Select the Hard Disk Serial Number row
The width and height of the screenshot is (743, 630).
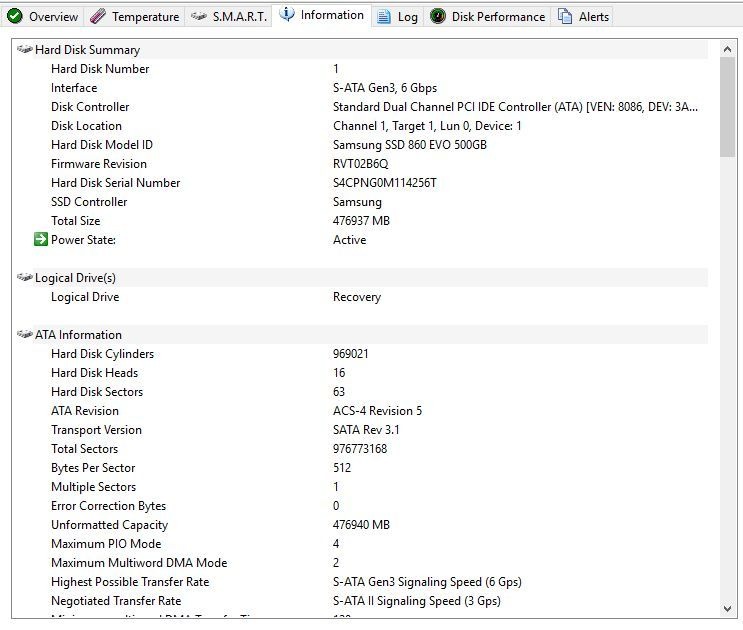(x=115, y=183)
